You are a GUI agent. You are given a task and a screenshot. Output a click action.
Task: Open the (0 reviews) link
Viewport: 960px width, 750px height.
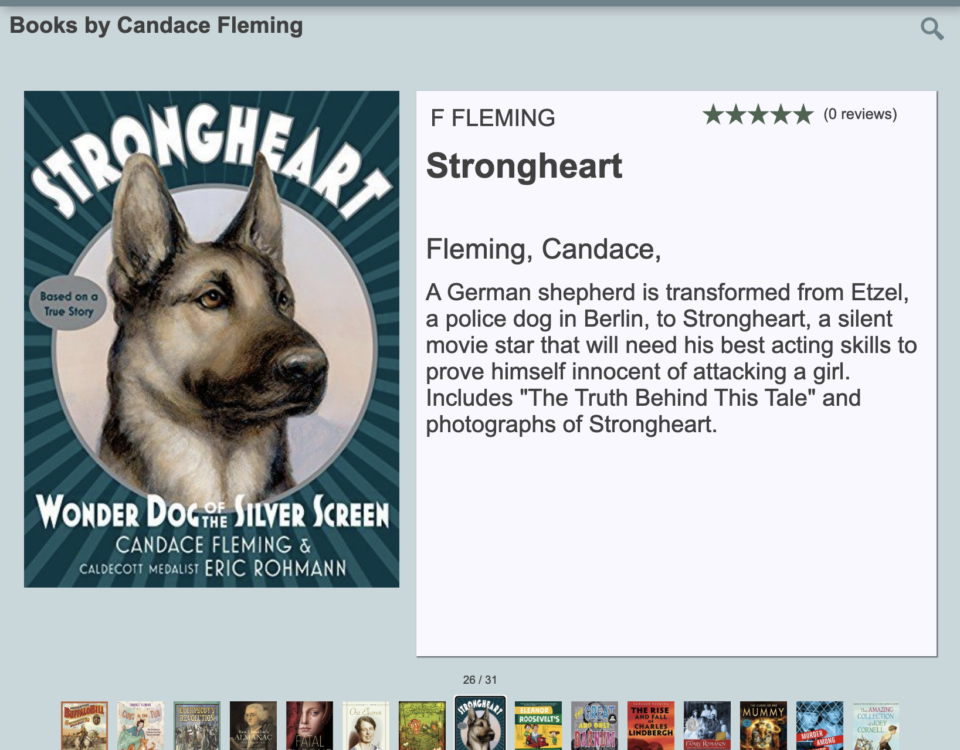click(860, 114)
